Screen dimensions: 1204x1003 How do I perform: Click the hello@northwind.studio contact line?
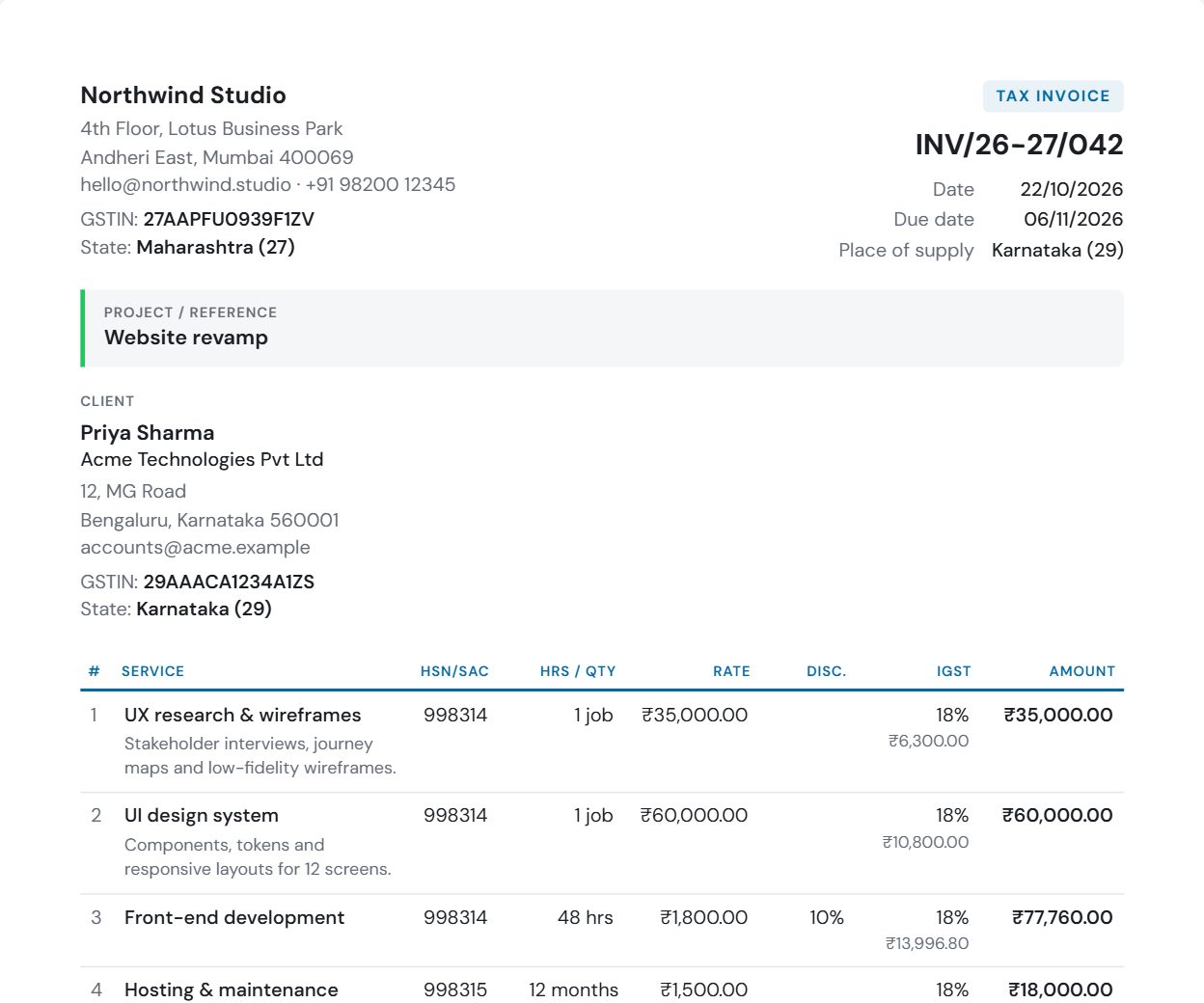pyautogui.click(x=268, y=184)
